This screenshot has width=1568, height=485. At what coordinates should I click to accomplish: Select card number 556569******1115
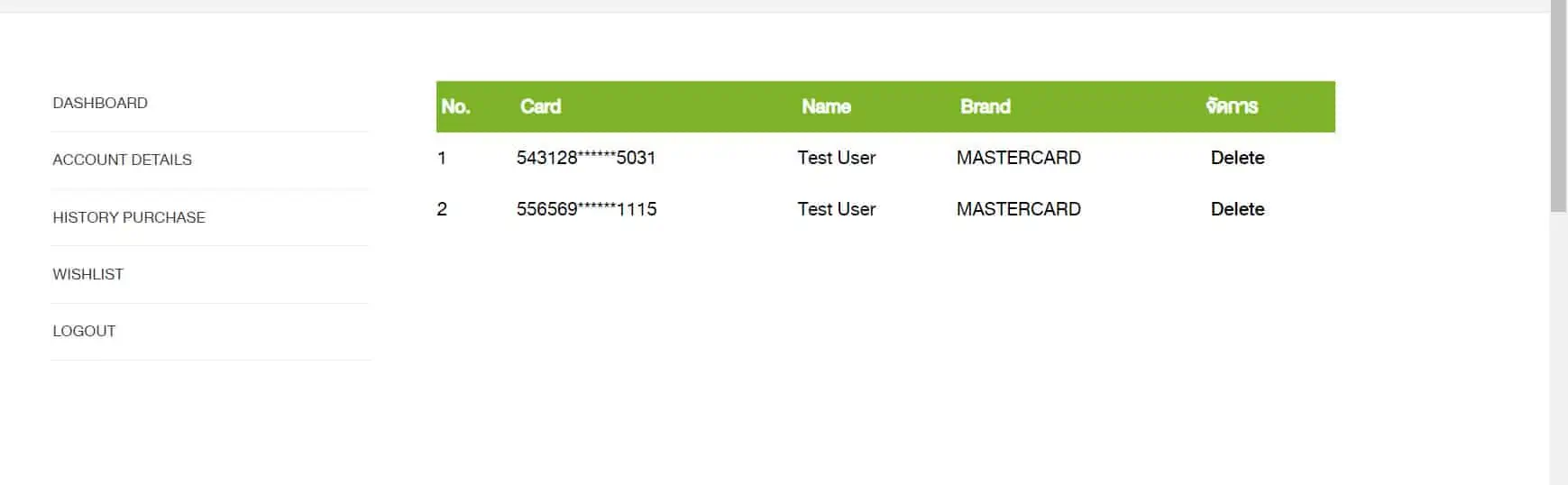coord(586,209)
